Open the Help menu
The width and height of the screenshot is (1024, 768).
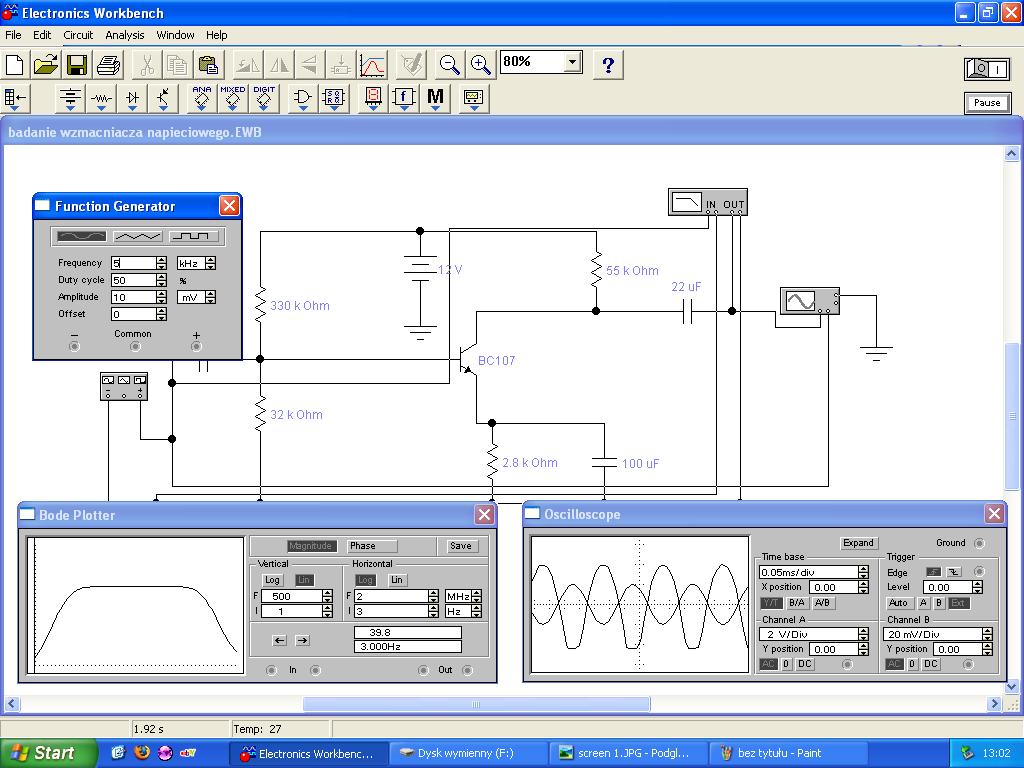click(217, 35)
